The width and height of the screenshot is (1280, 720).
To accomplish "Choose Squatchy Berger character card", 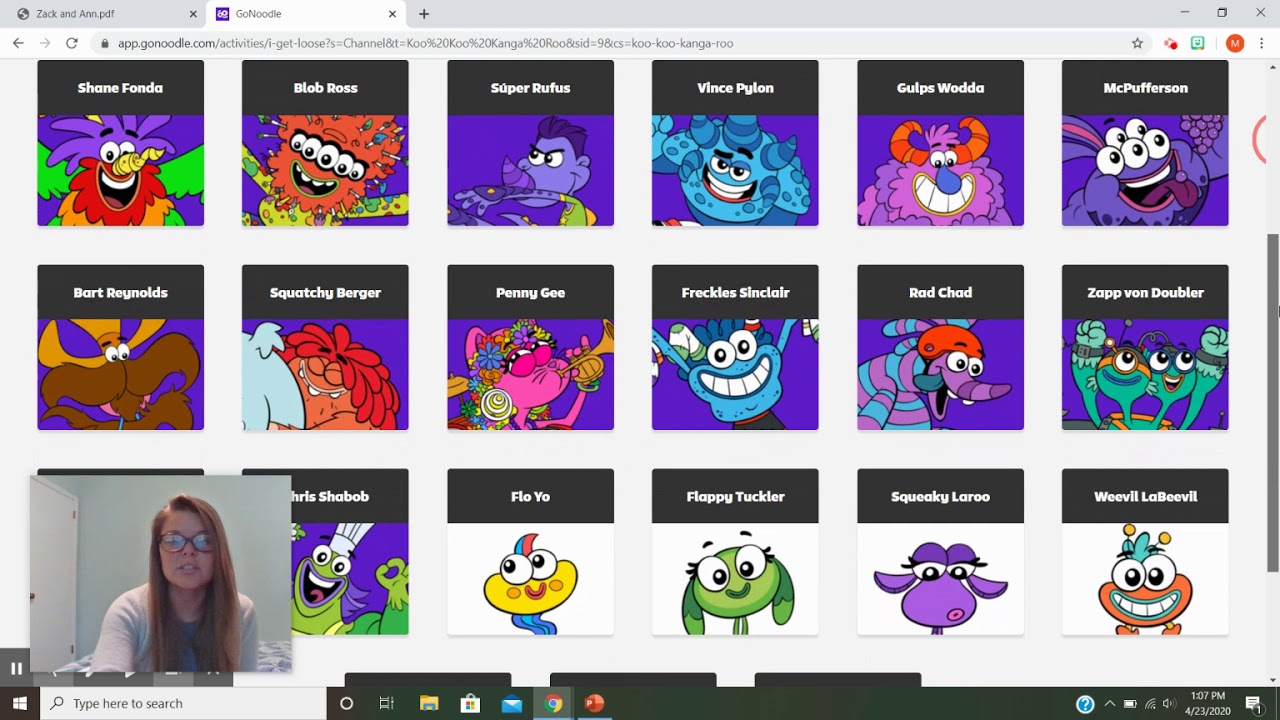I will pos(325,348).
